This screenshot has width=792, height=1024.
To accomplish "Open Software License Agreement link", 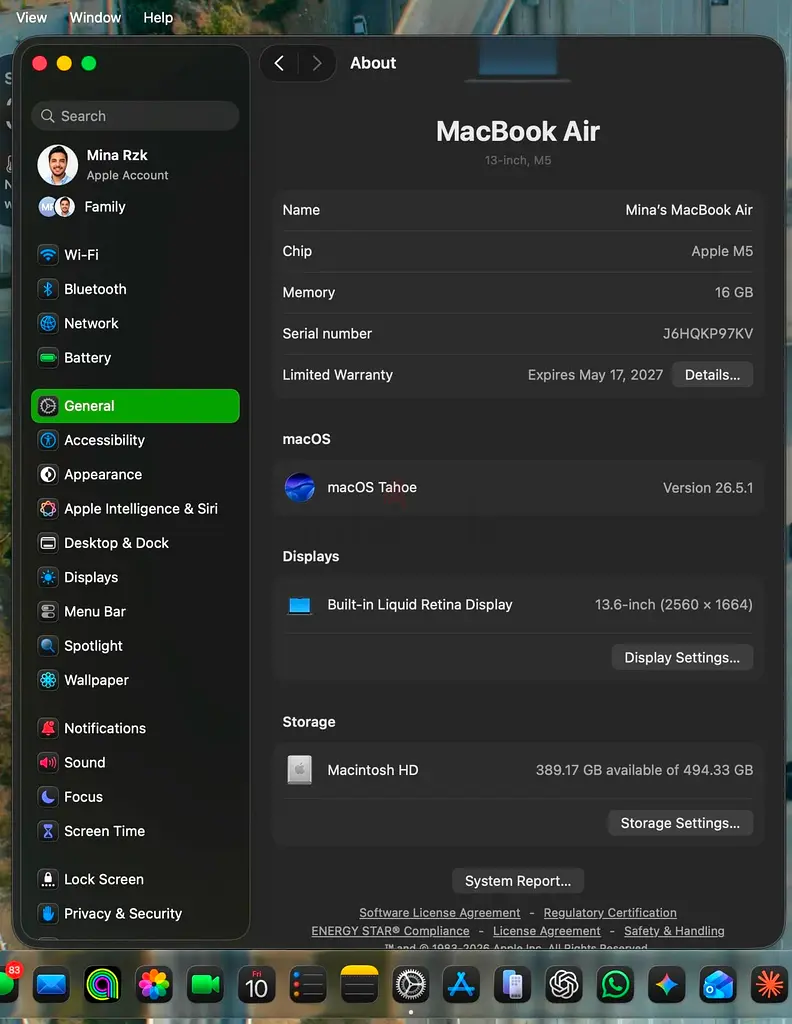I will coord(439,913).
